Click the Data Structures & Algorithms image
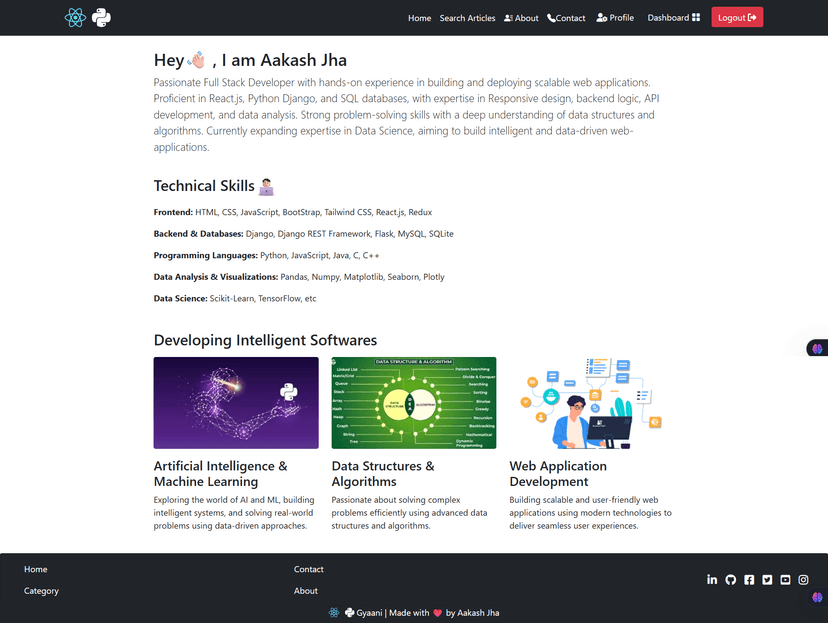The width and height of the screenshot is (828, 623). 414,403
